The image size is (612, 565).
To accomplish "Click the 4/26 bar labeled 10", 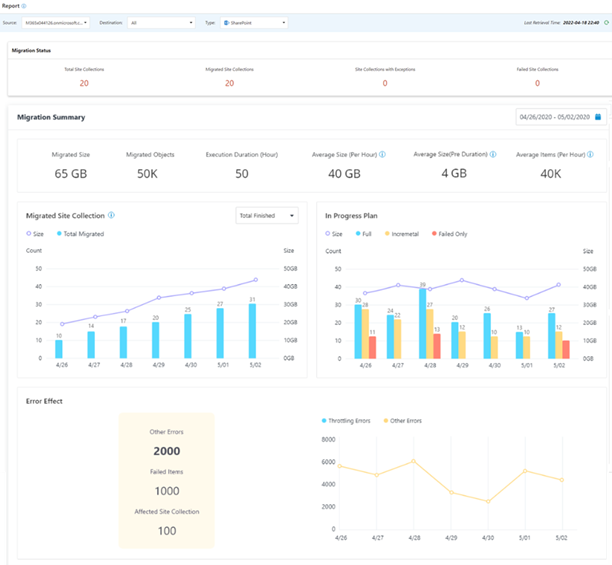I will pyautogui.click(x=59, y=349).
